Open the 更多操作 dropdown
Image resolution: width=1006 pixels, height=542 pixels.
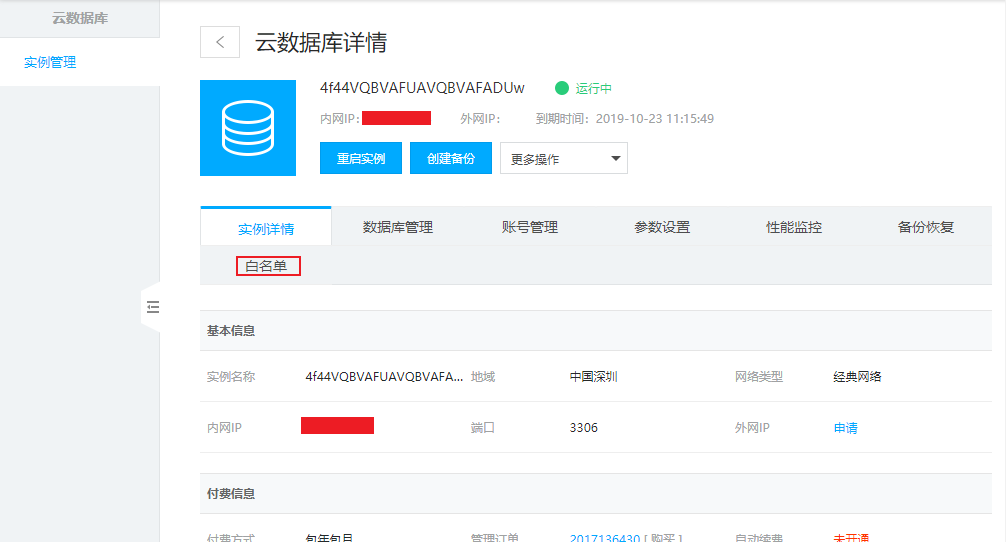(563, 159)
